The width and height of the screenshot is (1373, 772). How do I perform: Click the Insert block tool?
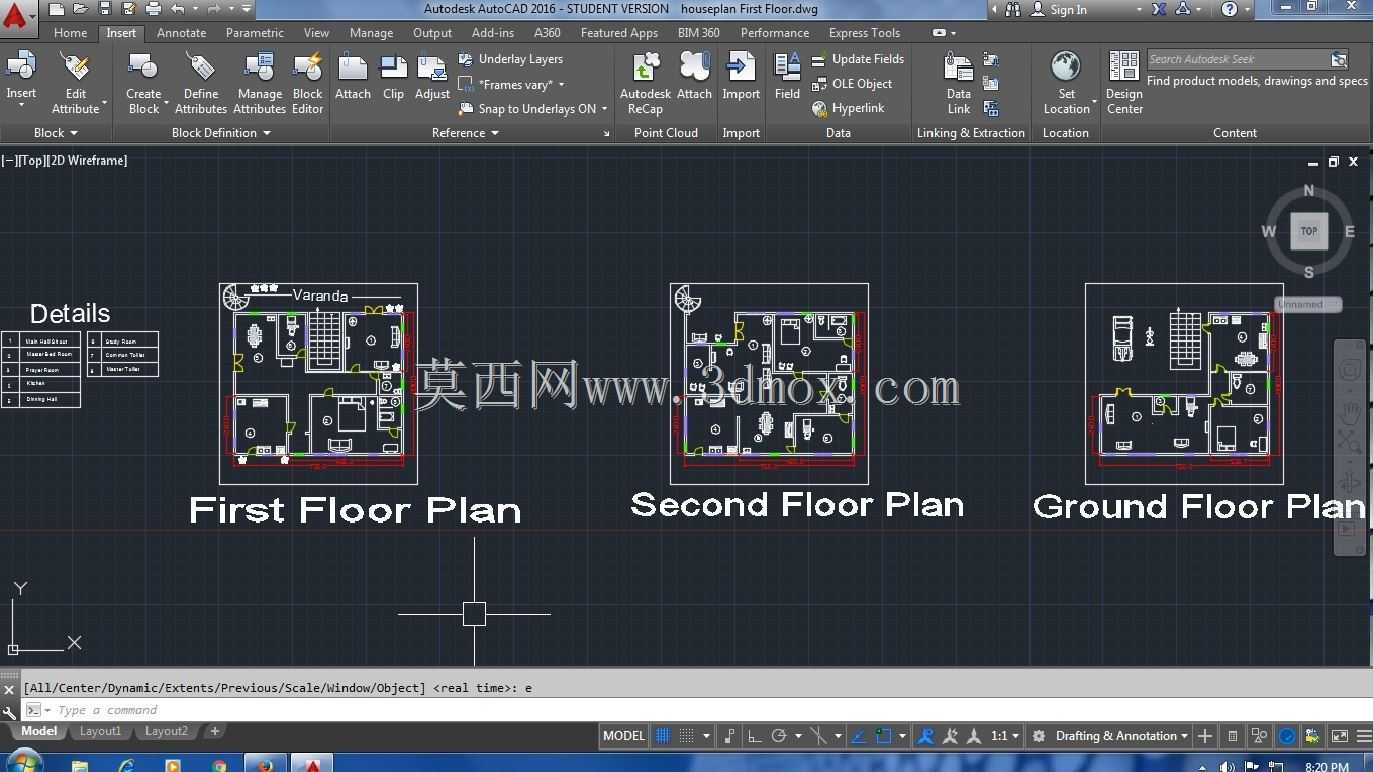click(x=21, y=77)
